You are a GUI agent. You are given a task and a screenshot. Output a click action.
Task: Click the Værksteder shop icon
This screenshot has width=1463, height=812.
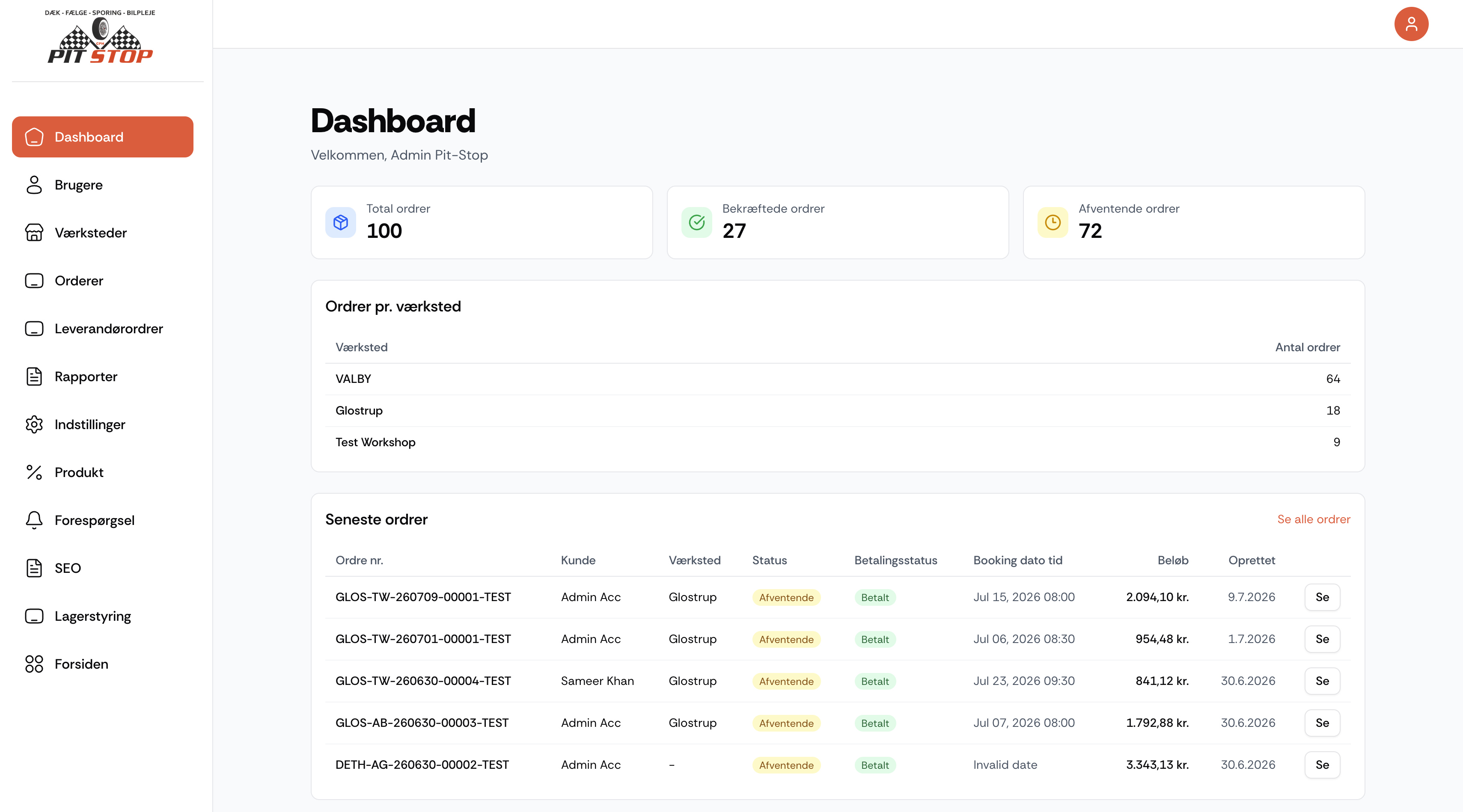click(34, 233)
